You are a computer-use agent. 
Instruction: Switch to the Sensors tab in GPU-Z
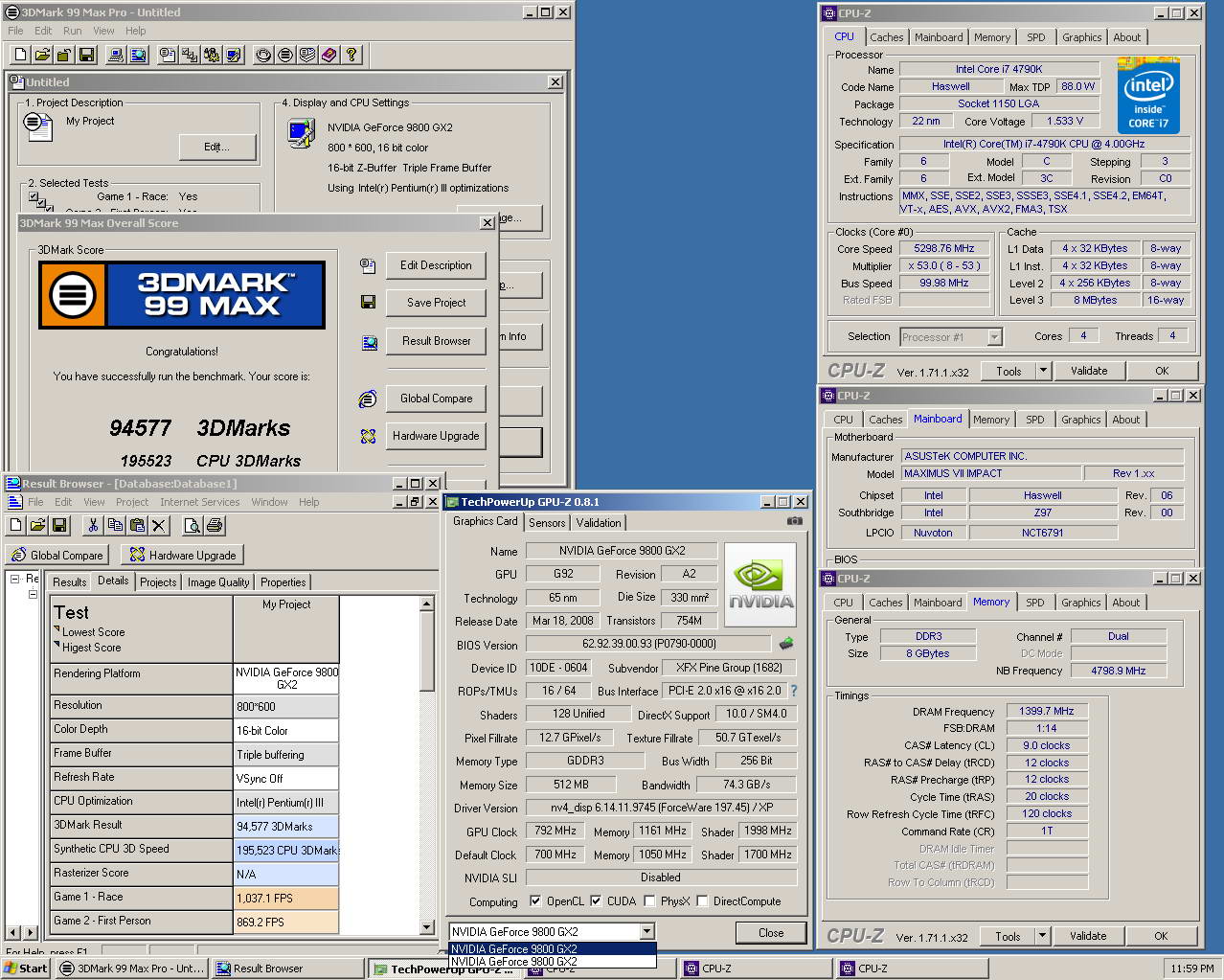pyautogui.click(x=547, y=523)
